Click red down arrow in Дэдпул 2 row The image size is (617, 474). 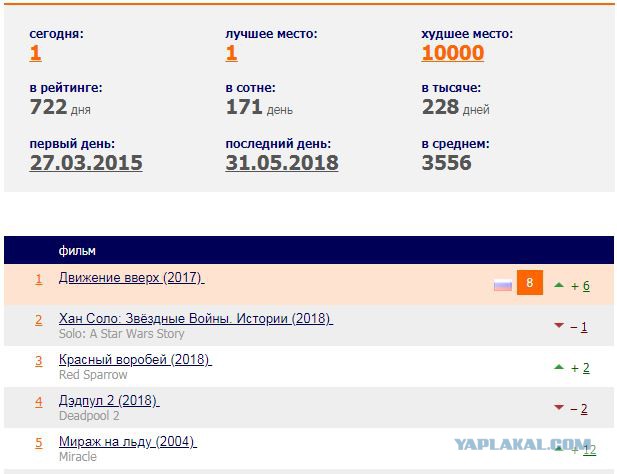[559, 407]
